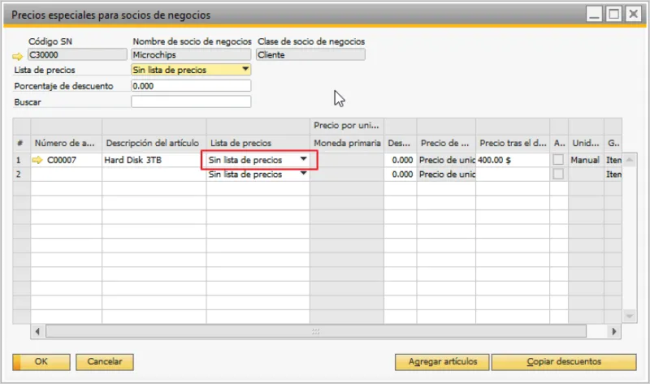Click the Agregar artículos button
This screenshot has height=384, width=650.
pos(442,362)
